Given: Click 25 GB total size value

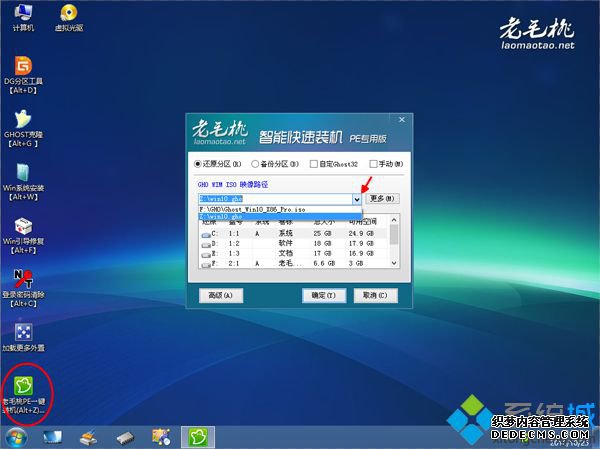Looking at the screenshot, I should pyautogui.click(x=323, y=233).
